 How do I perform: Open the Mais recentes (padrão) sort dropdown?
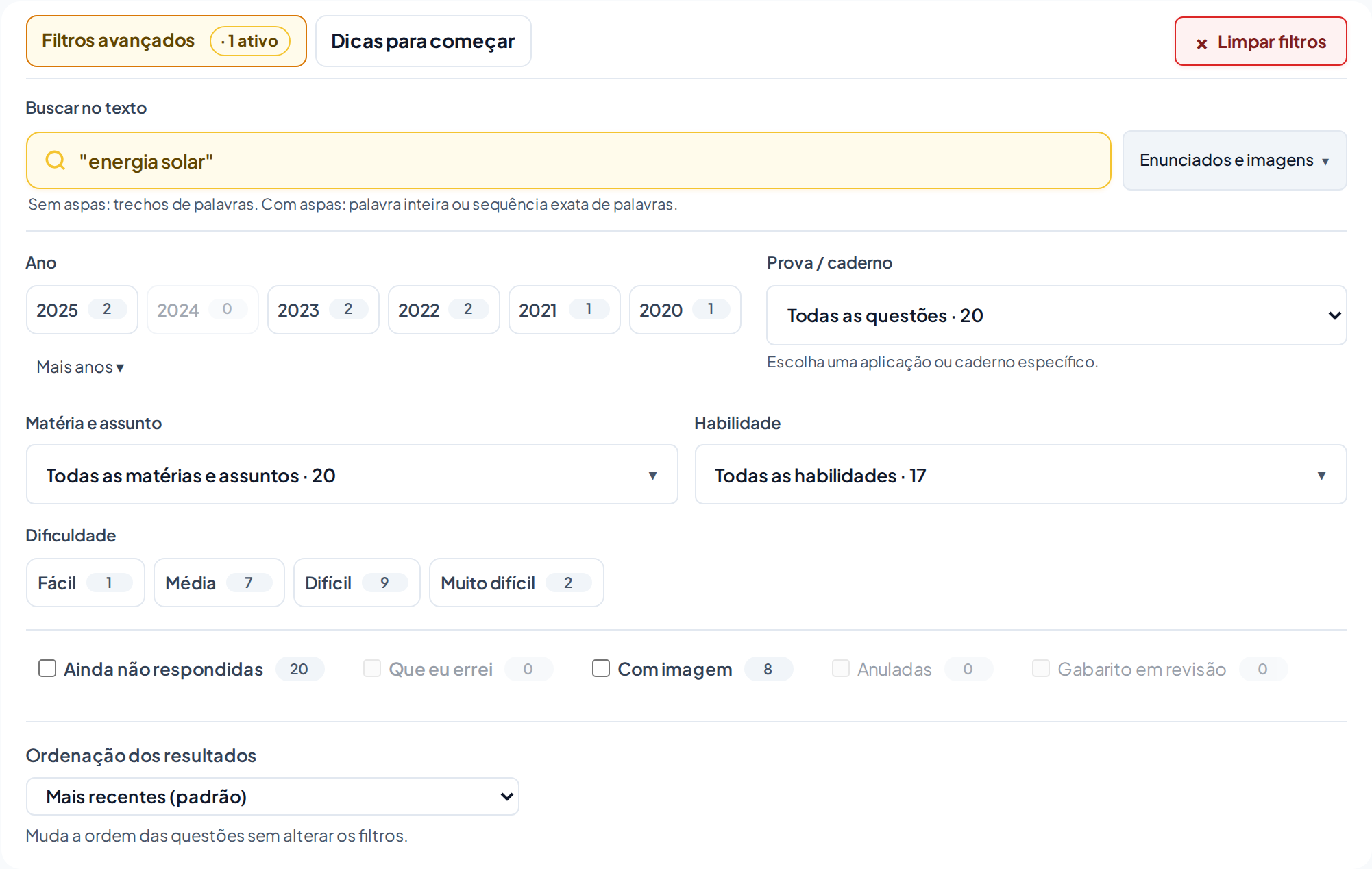click(273, 796)
